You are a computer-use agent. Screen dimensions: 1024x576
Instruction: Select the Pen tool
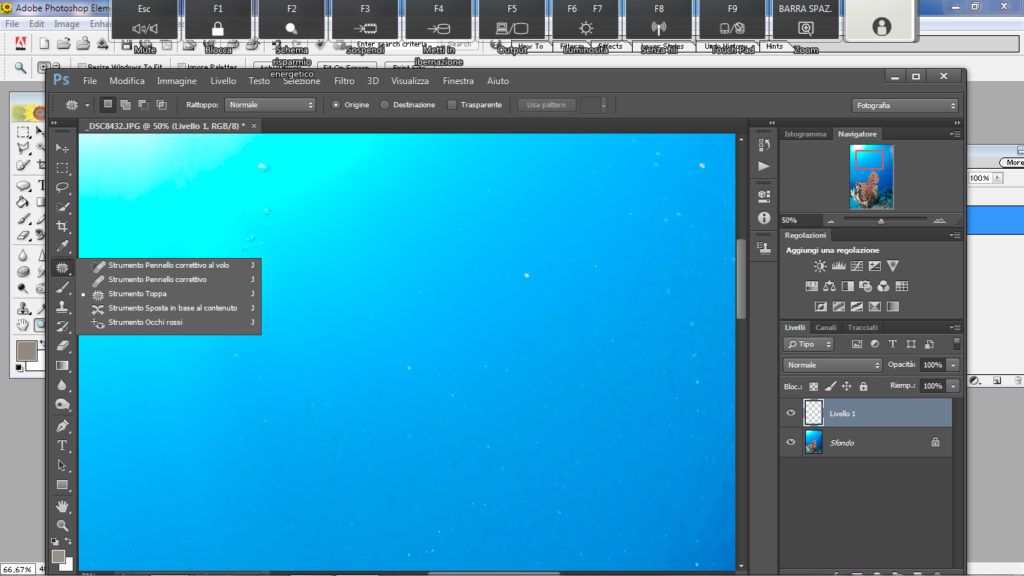[x=62, y=426]
